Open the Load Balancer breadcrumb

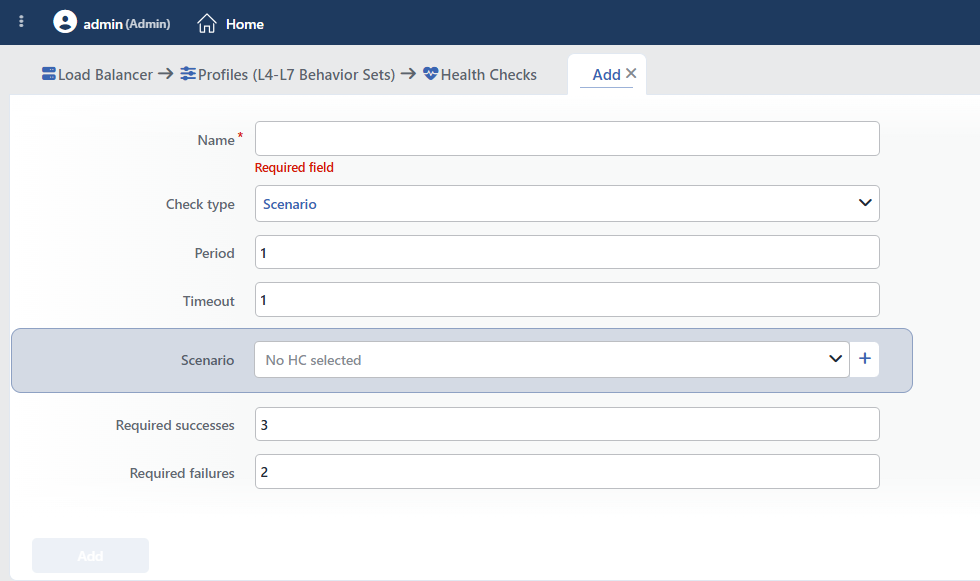pyautogui.click(x=105, y=75)
